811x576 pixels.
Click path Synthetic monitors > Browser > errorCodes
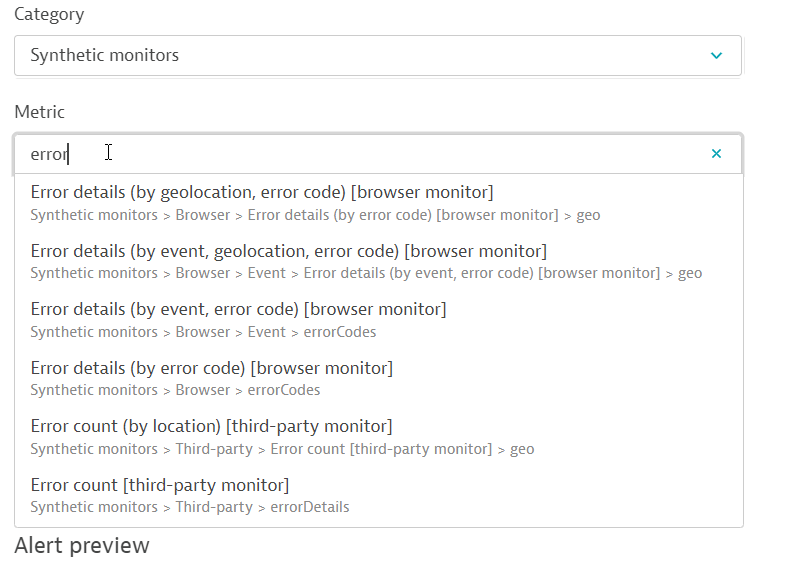pos(175,390)
